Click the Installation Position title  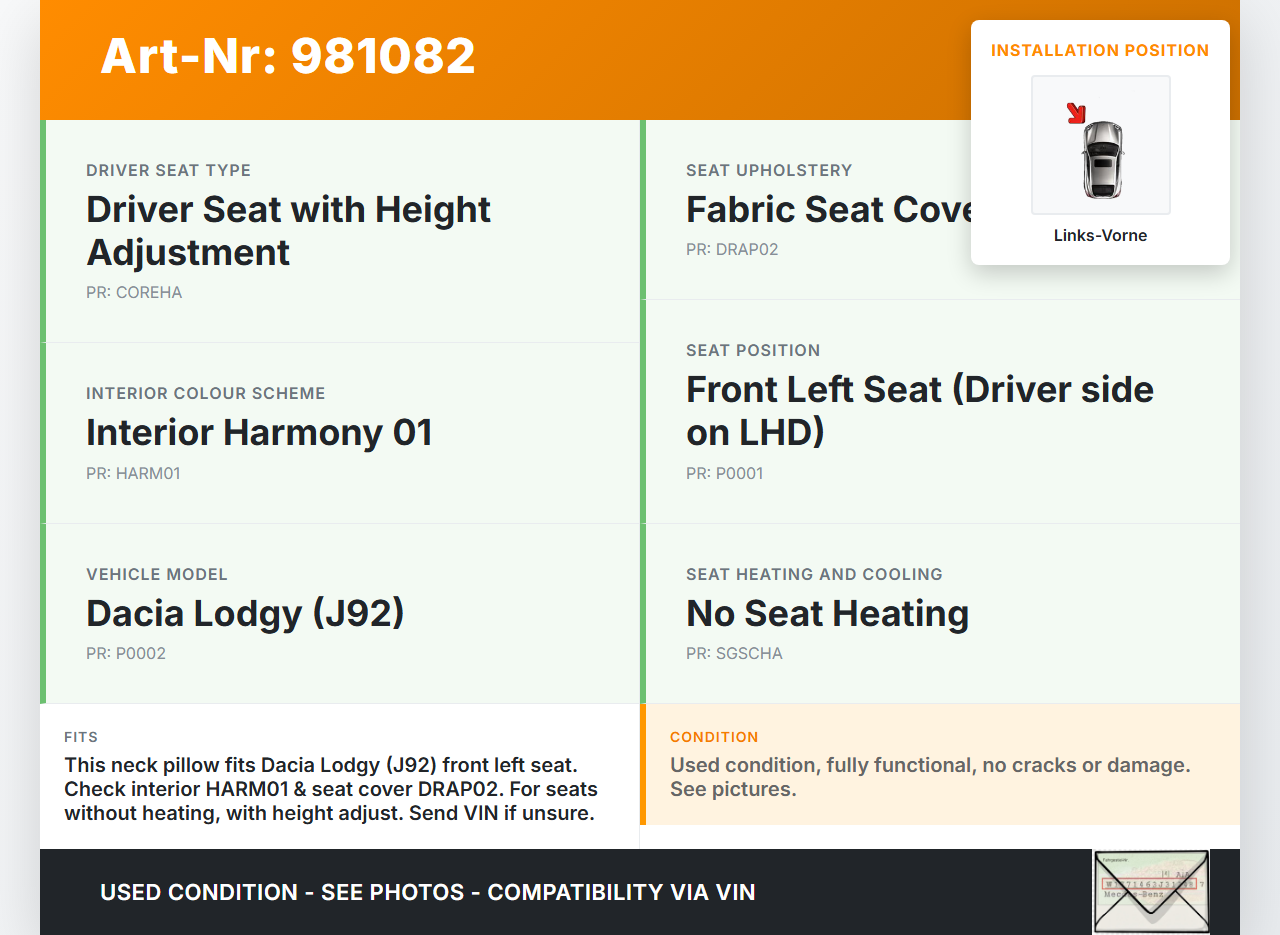[x=1100, y=50]
